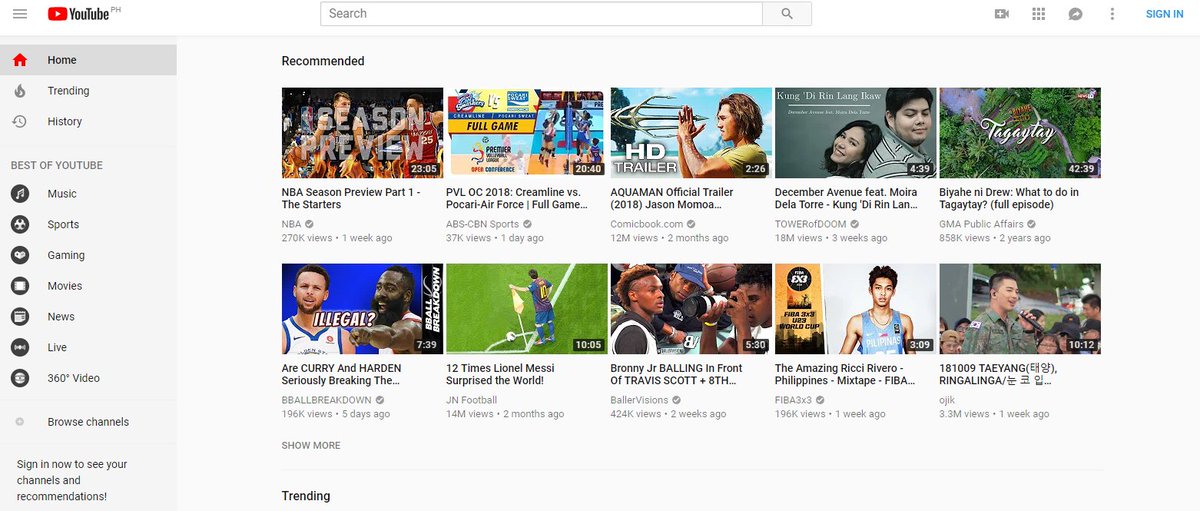Select History in the sidebar
1200x511 pixels.
click(88, 121)
